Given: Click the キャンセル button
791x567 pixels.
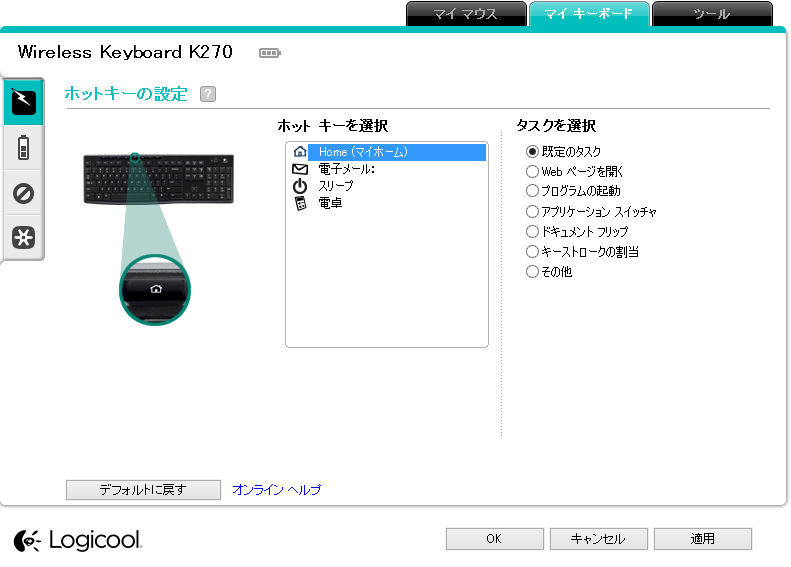Looking at the screenshot, I should pos(598,539).
